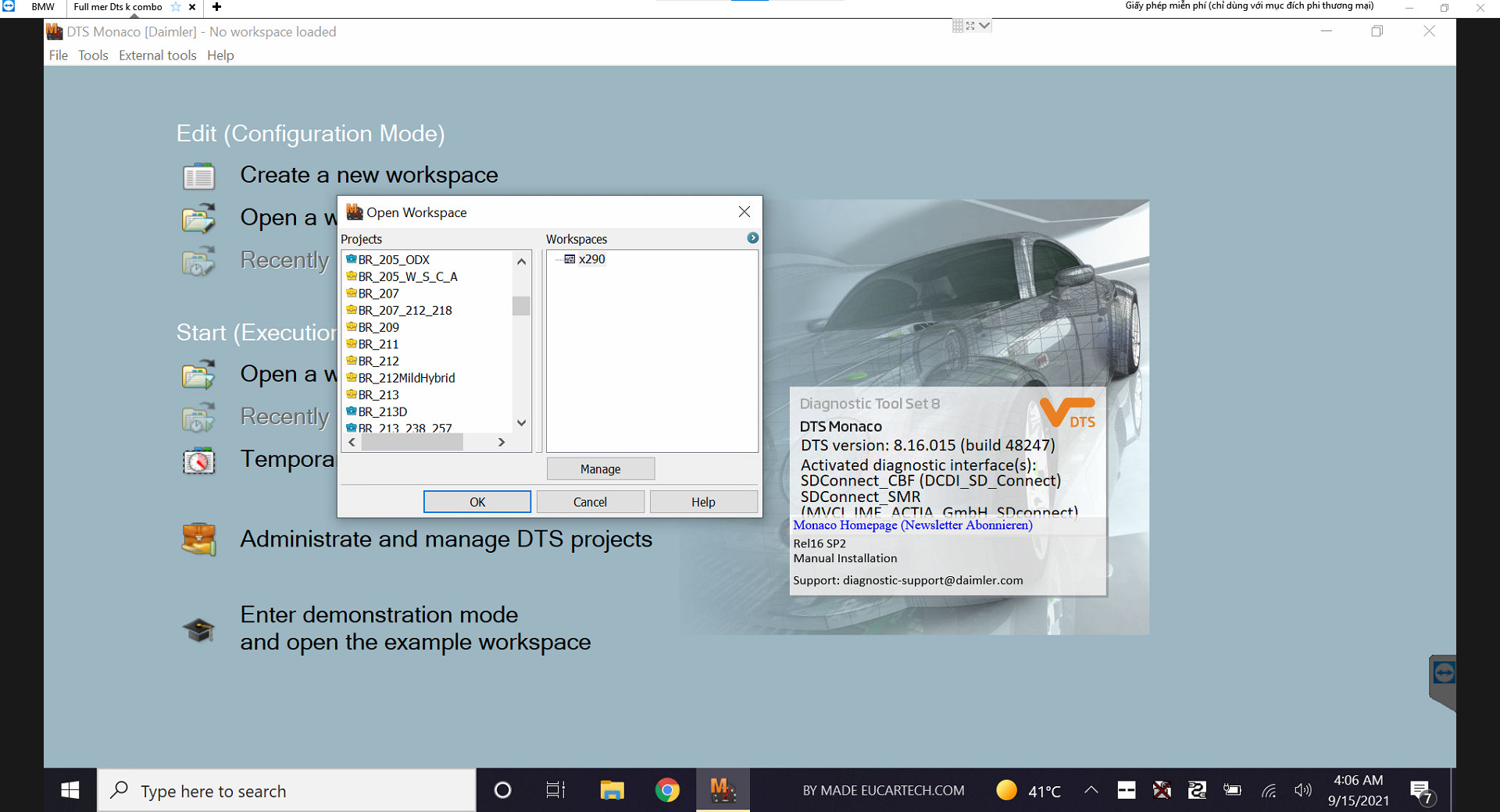This screenshot has width=1500, height=812.
Task: Click the Cortana circle icon
Action: coord(503,790)
